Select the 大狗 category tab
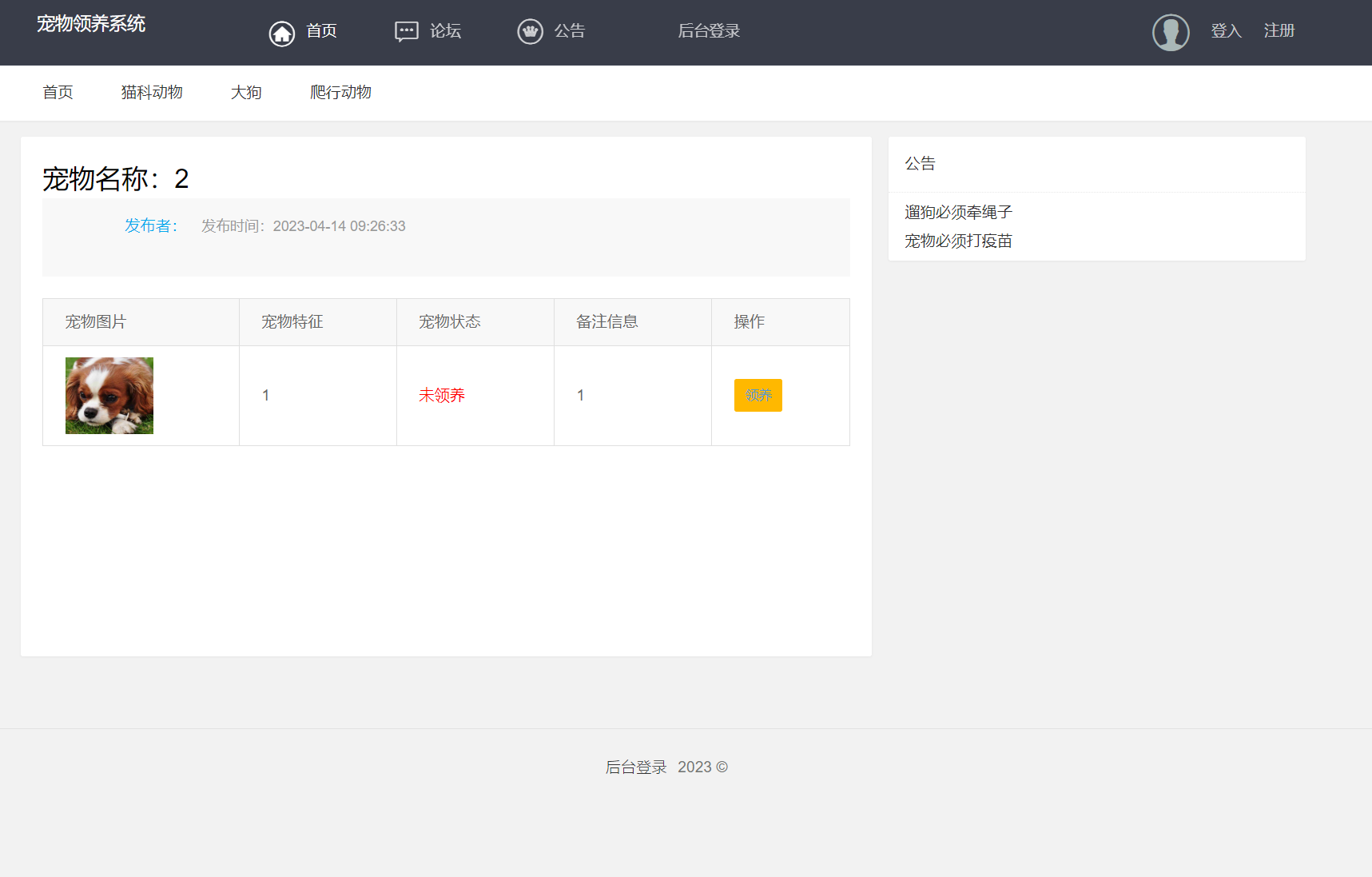The image size is (1372, 877). [x=246, y=93]
